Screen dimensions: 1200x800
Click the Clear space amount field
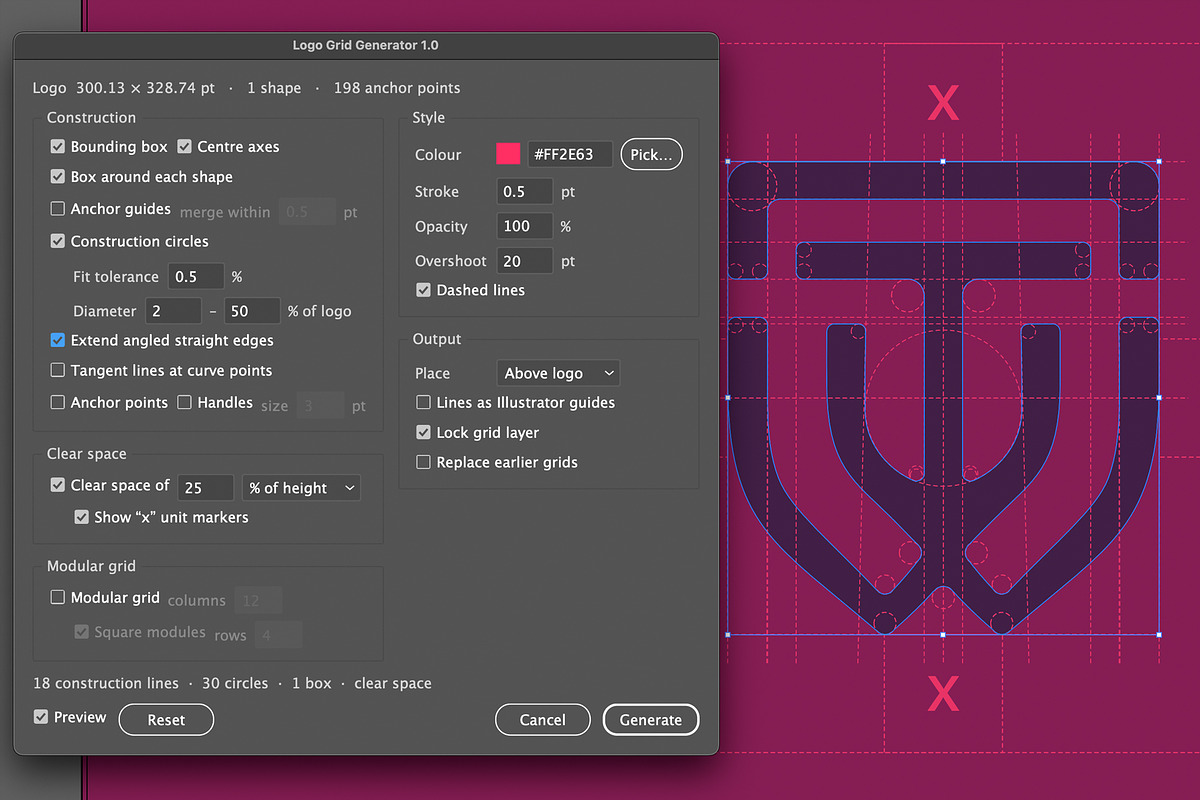point(206,488)
